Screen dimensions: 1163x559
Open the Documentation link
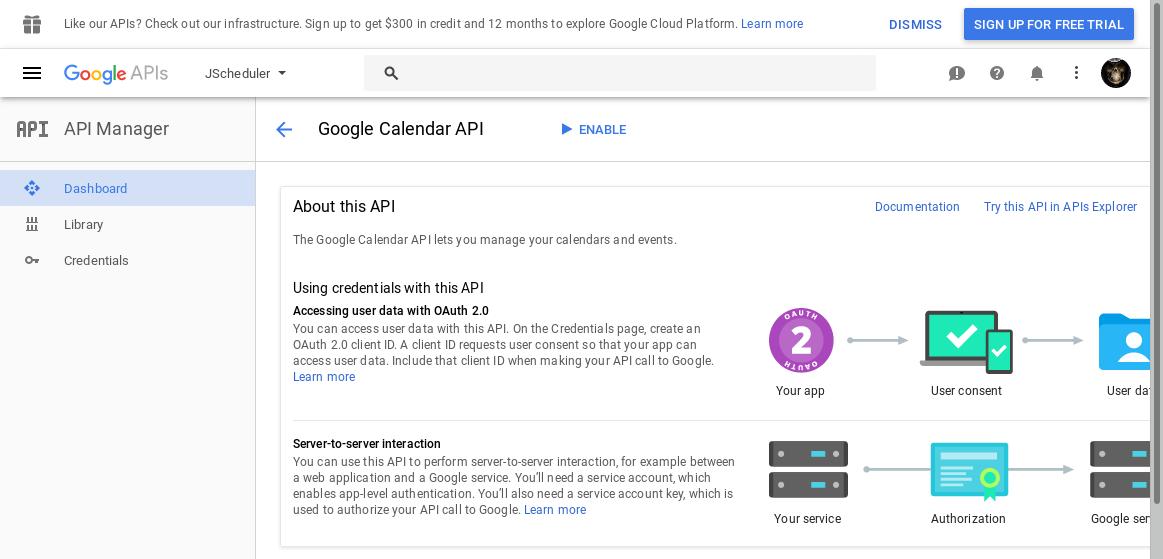tap(917, 207)
